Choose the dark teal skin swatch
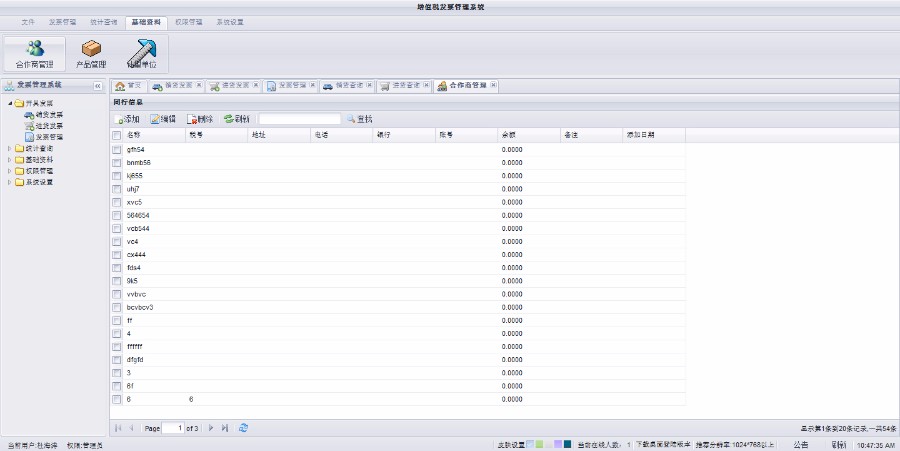The height and width of the screenshot is (451, 900). point(568,444)
